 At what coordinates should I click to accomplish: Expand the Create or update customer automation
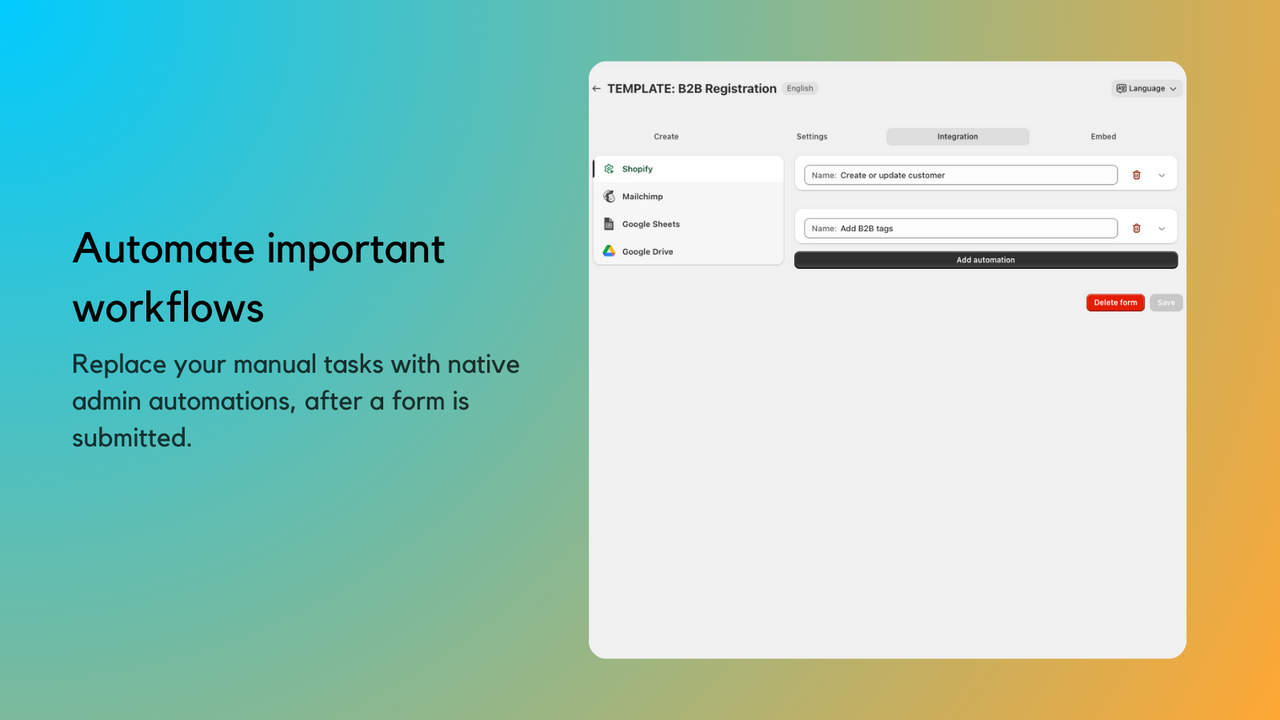pyautogui.click(x=1162, y=175)
